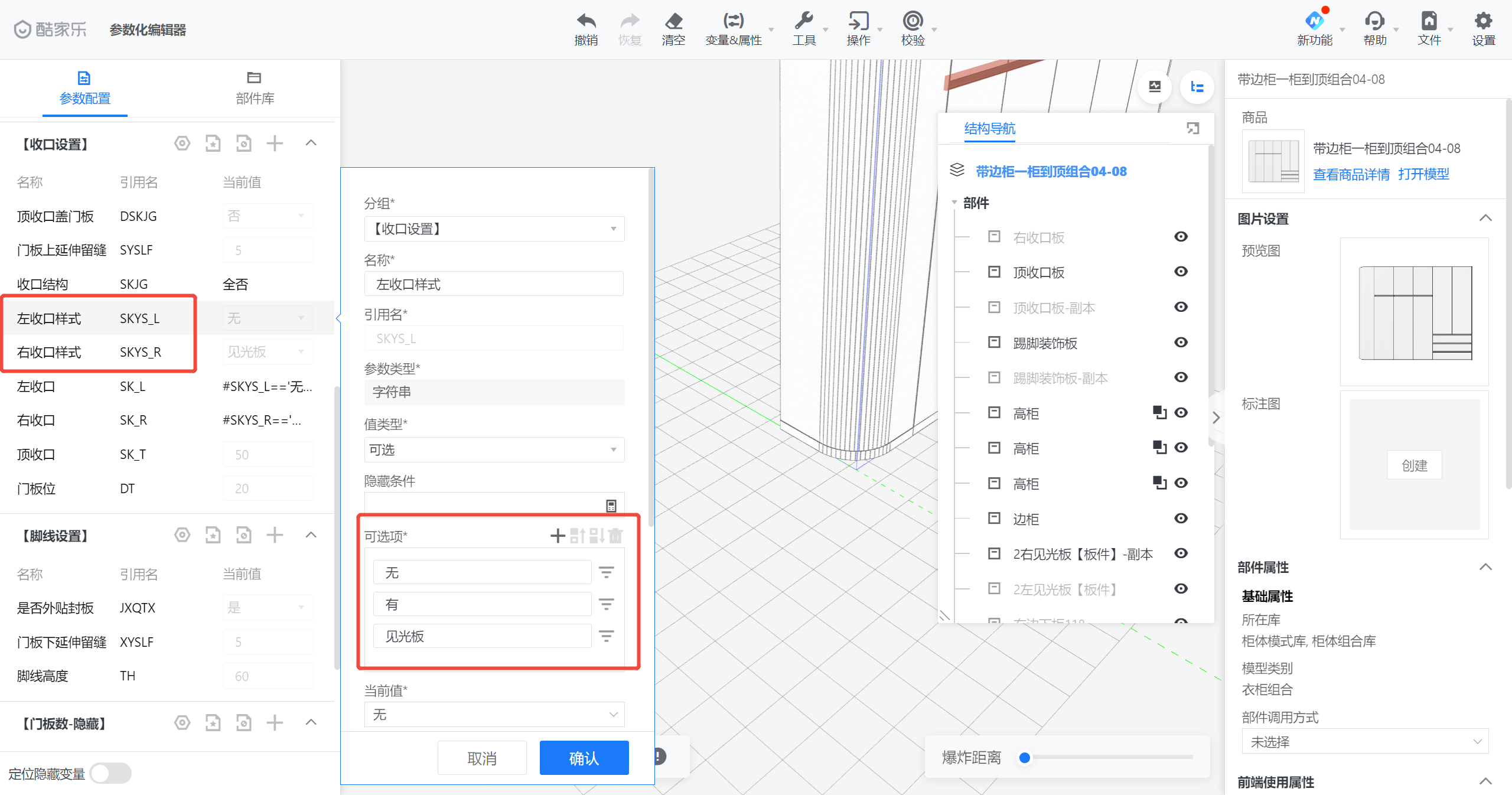Switch to the 部件库 tab

pyautogui.click(x=255, y=87)
